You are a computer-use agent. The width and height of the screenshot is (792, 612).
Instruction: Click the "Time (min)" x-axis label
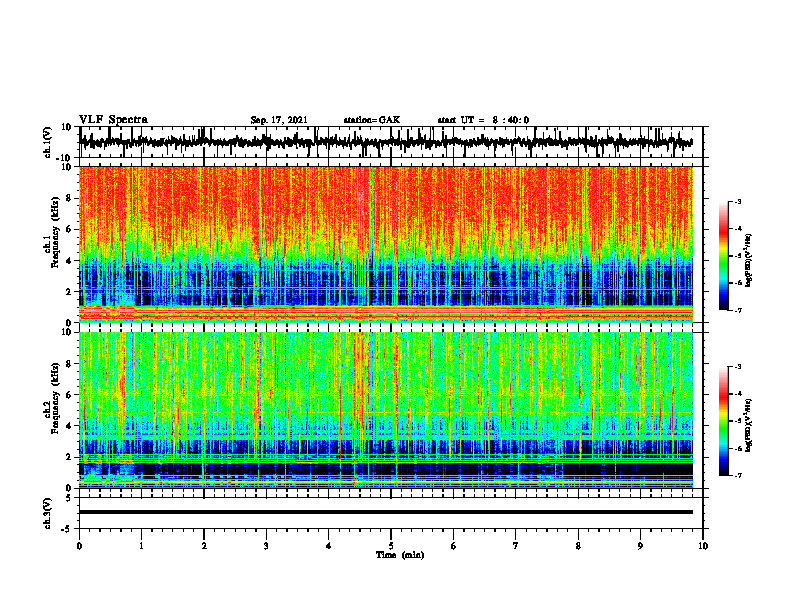point(400,555)
